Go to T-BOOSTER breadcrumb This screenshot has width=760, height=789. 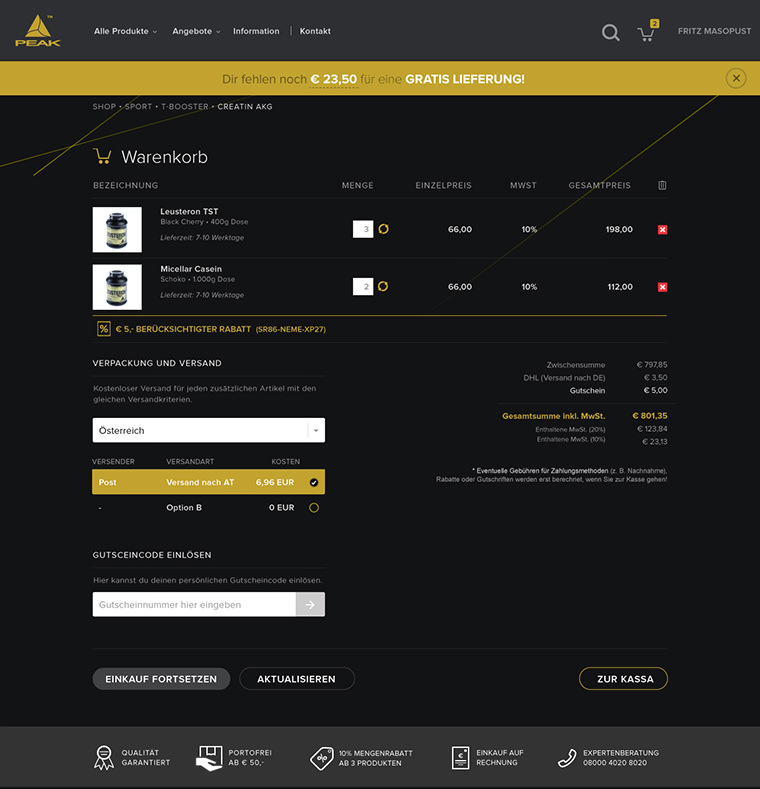tap(185, 107)
